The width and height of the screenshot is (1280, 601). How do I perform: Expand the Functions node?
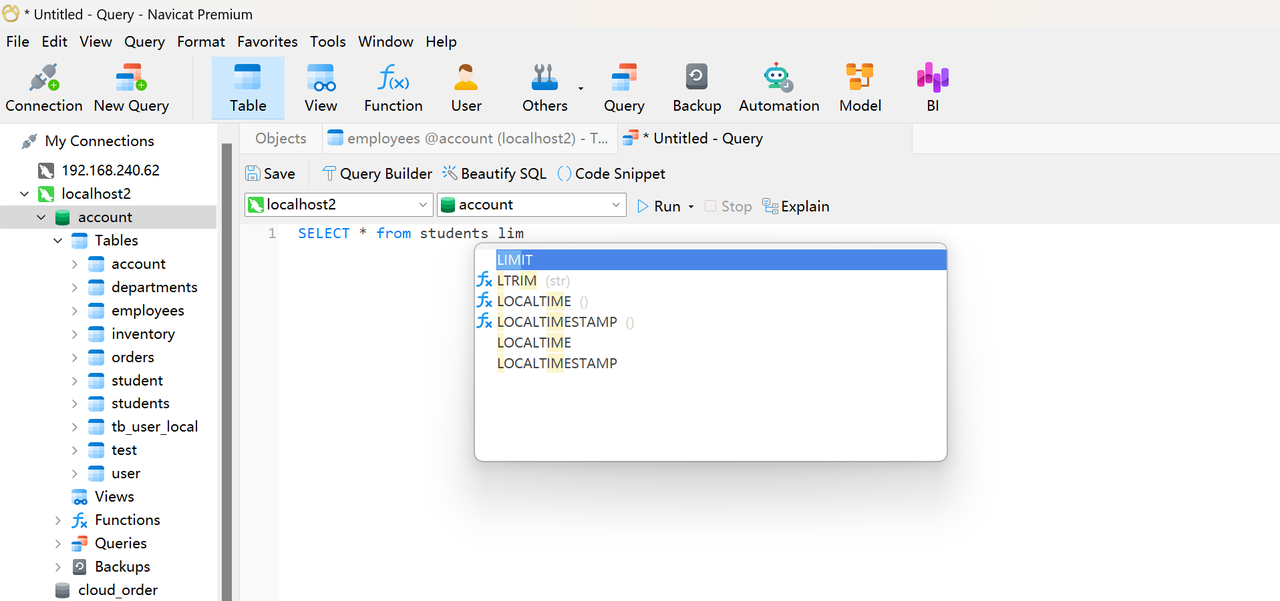[58, 520]
